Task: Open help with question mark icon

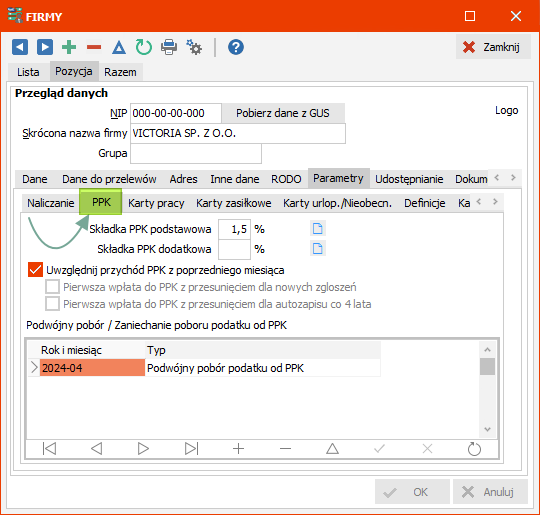Action: click(x=236, y=47)
